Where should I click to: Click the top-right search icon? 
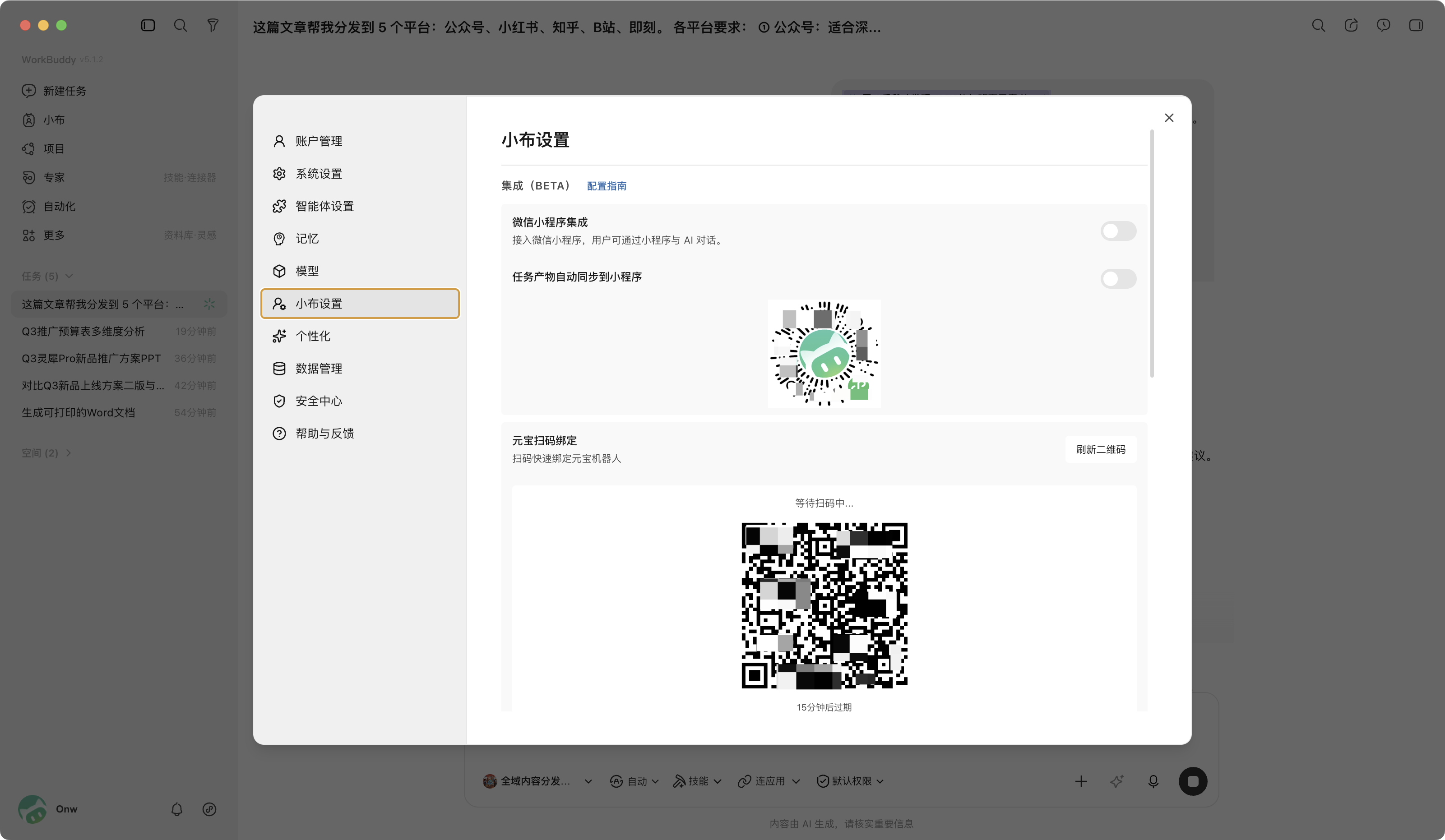pos(1318,25)
